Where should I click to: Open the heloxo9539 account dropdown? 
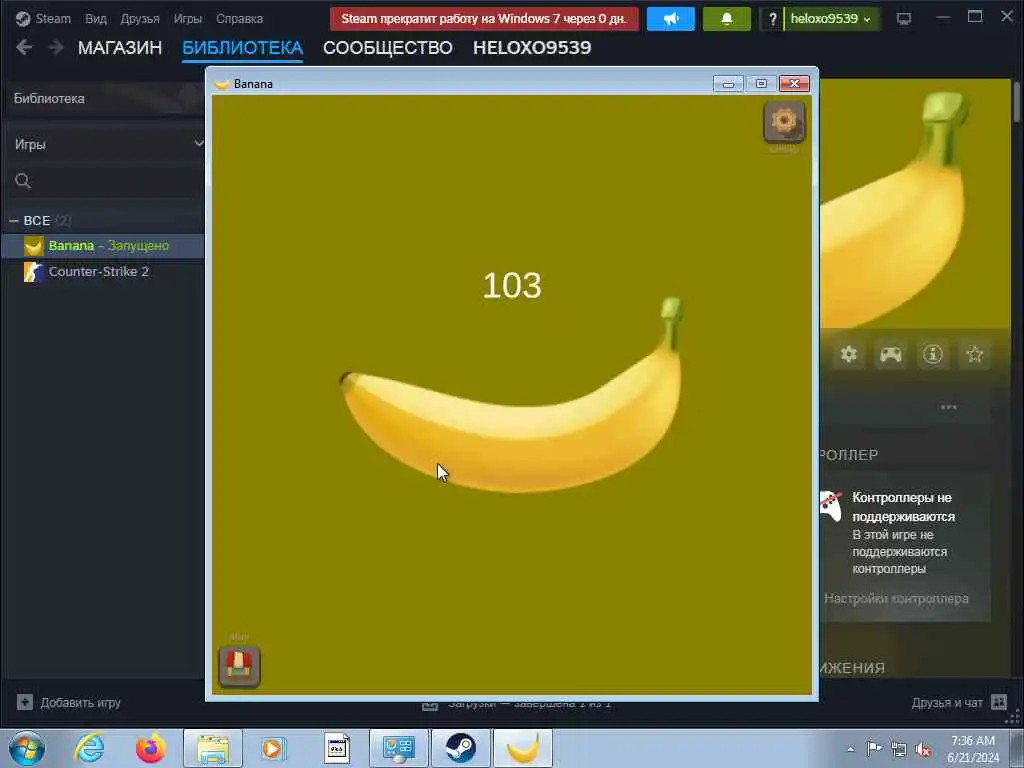pos(831,19)
